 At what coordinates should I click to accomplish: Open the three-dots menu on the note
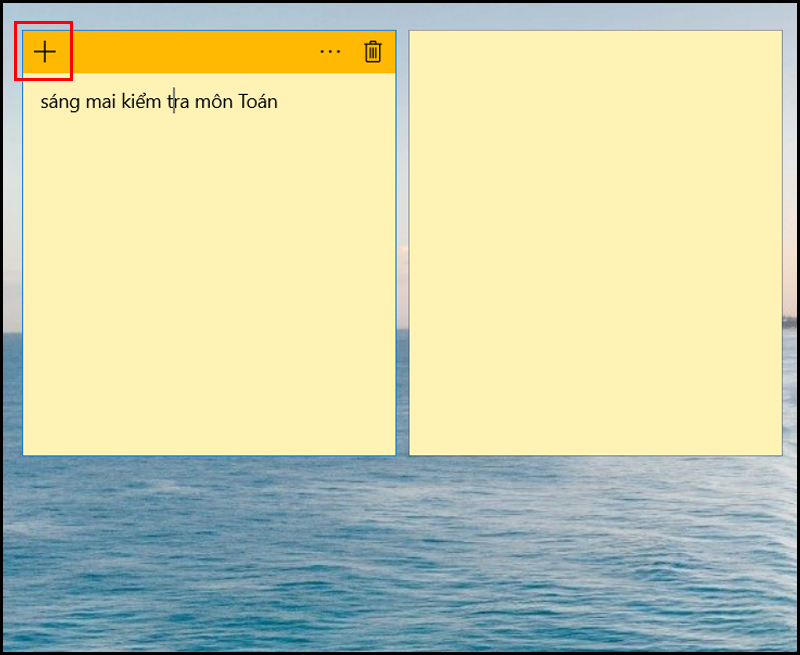tap(330, 52)
